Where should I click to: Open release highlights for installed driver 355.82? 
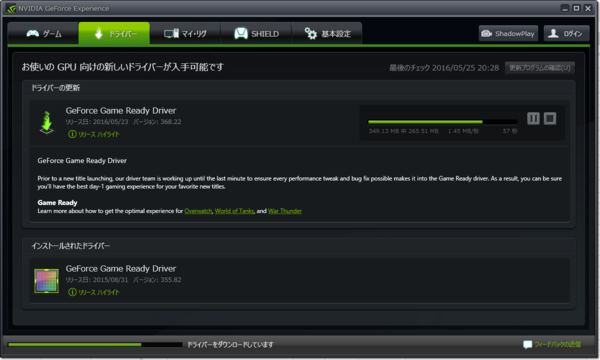click(99, 292)
